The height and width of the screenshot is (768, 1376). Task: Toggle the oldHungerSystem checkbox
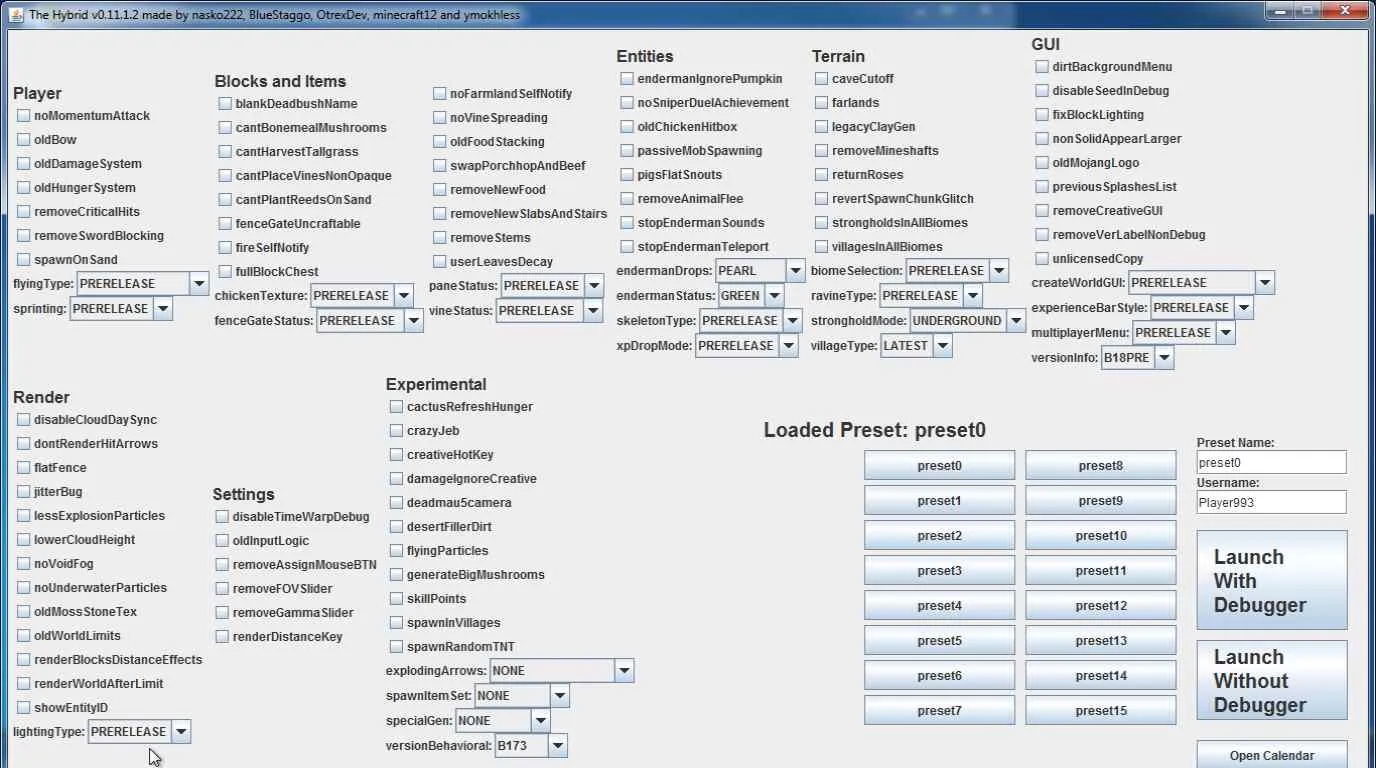pos(24,188)
